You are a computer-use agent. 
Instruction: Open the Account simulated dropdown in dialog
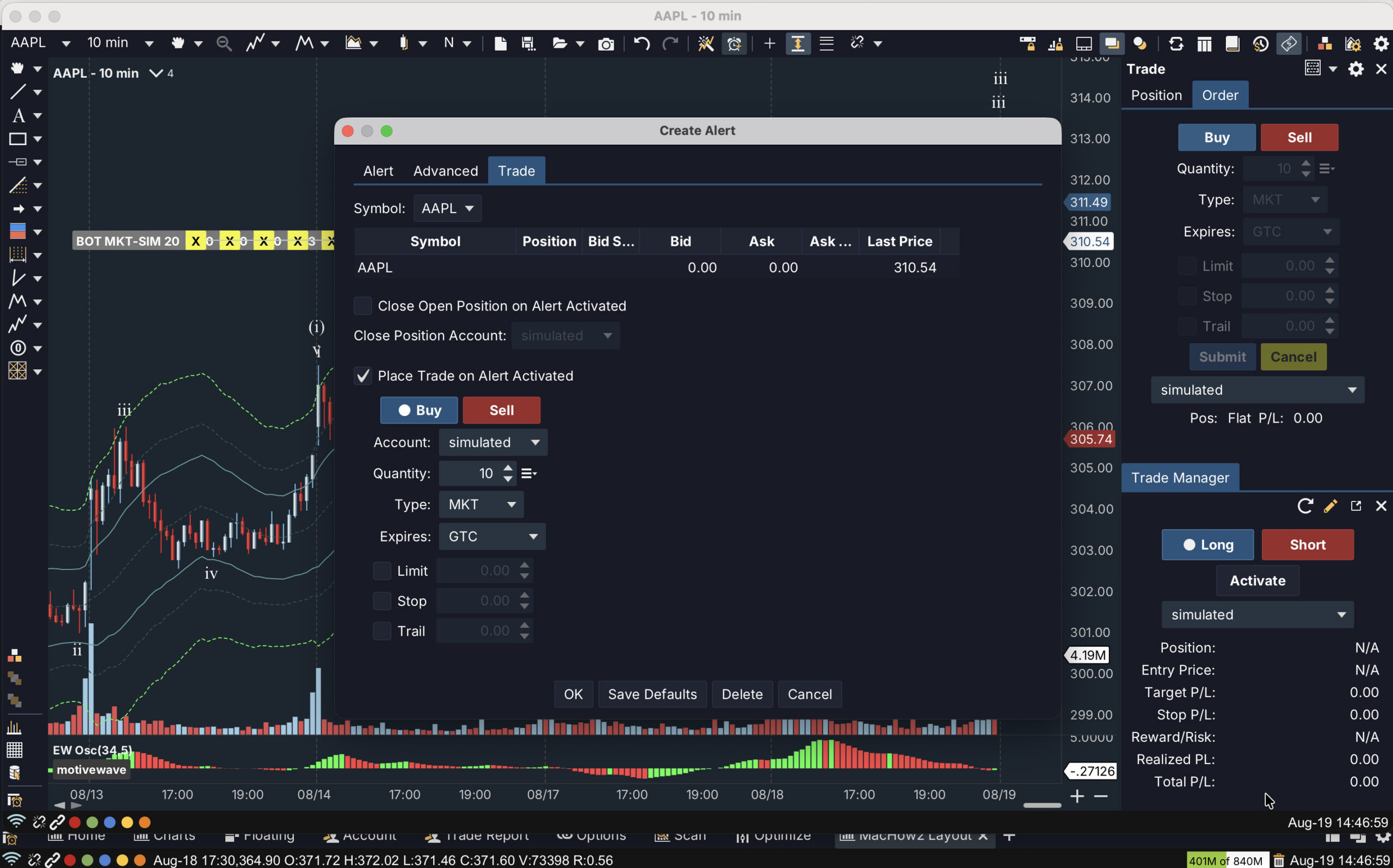pyautogui.click(x=493, y=442)
